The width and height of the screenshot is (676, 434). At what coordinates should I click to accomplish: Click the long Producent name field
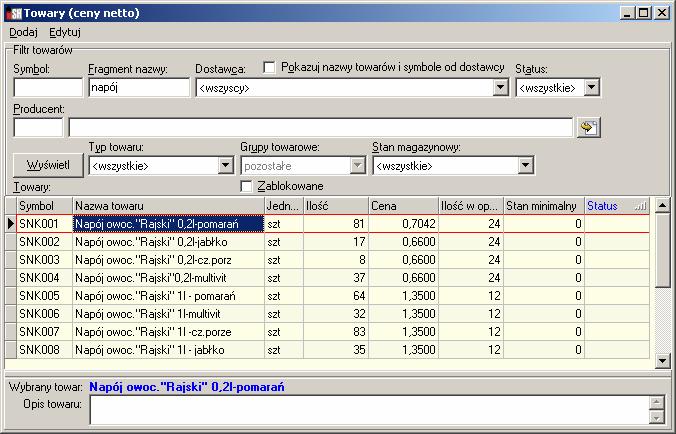[x=320, y=128]
